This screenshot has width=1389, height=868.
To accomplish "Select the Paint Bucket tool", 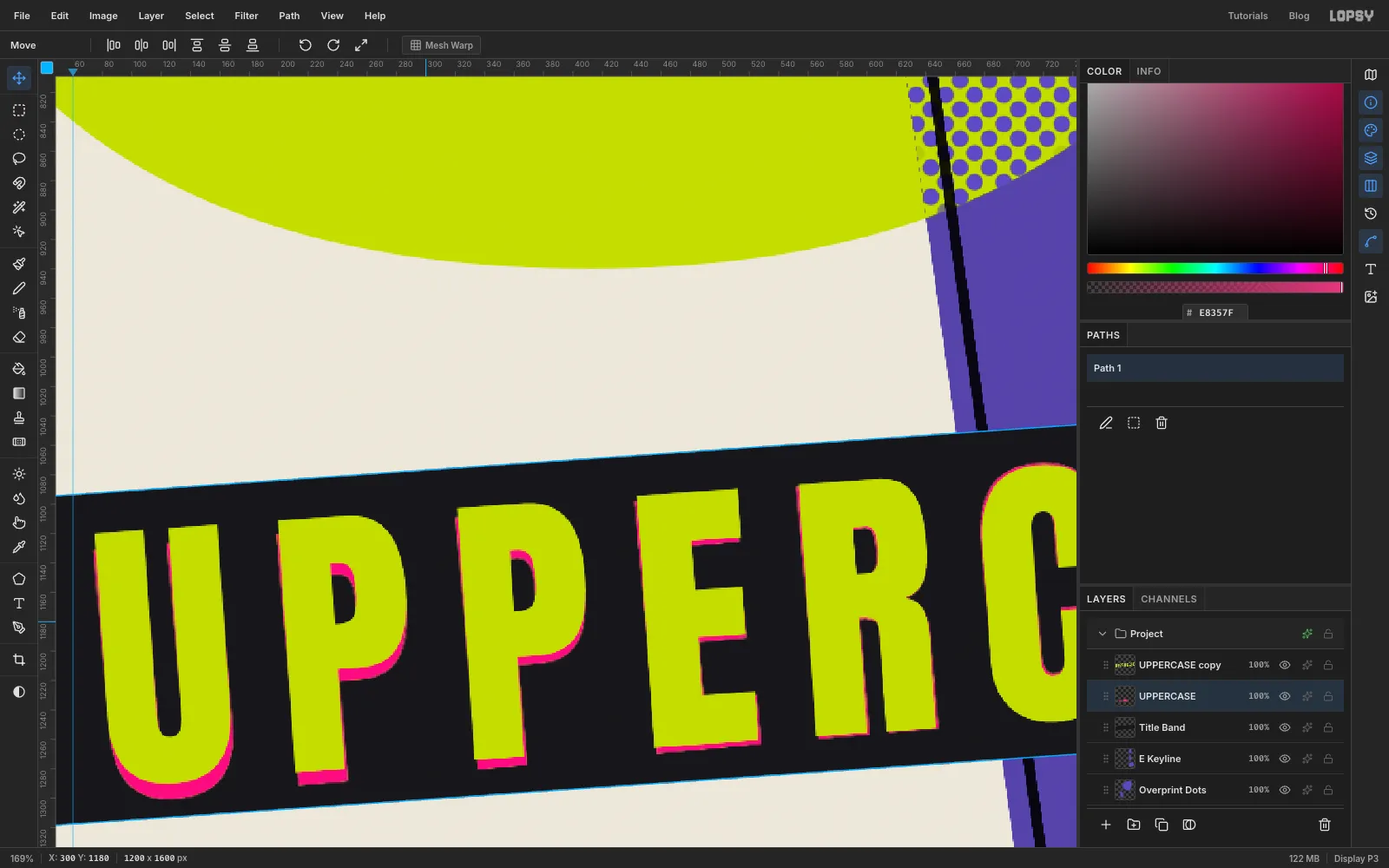I will (19, 369).
